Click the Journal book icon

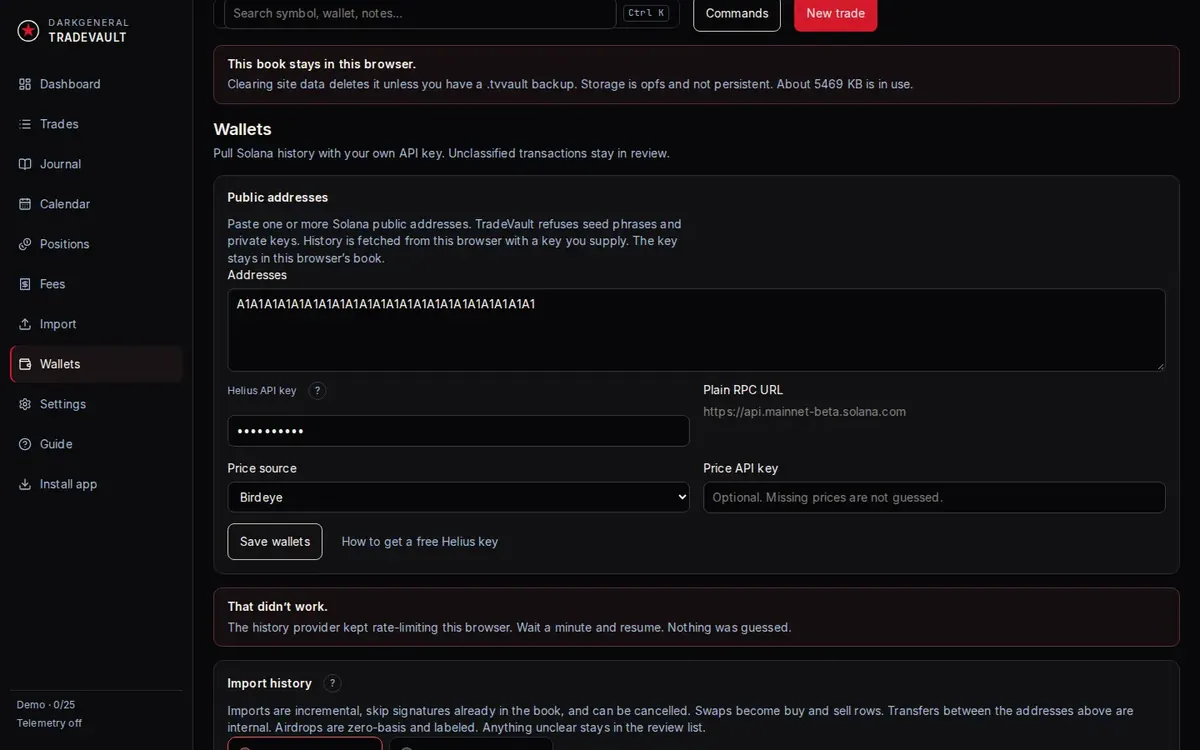pyautogui.click(x=25, y=164)
